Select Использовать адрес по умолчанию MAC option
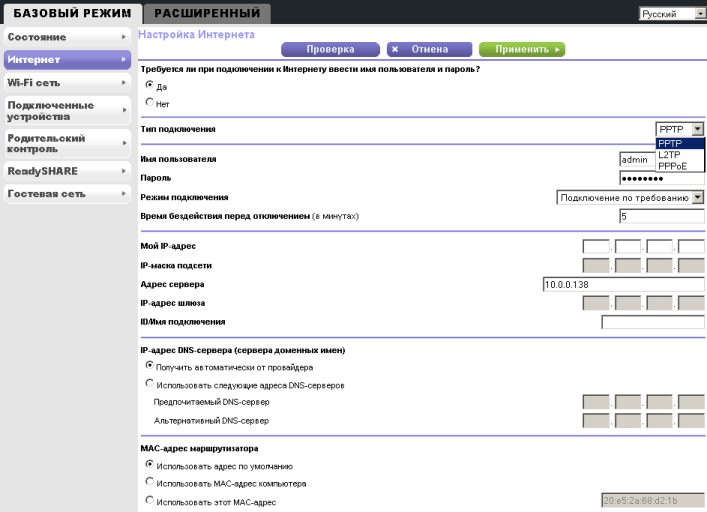This screenshot has width=707, height=512. (150, 464)
